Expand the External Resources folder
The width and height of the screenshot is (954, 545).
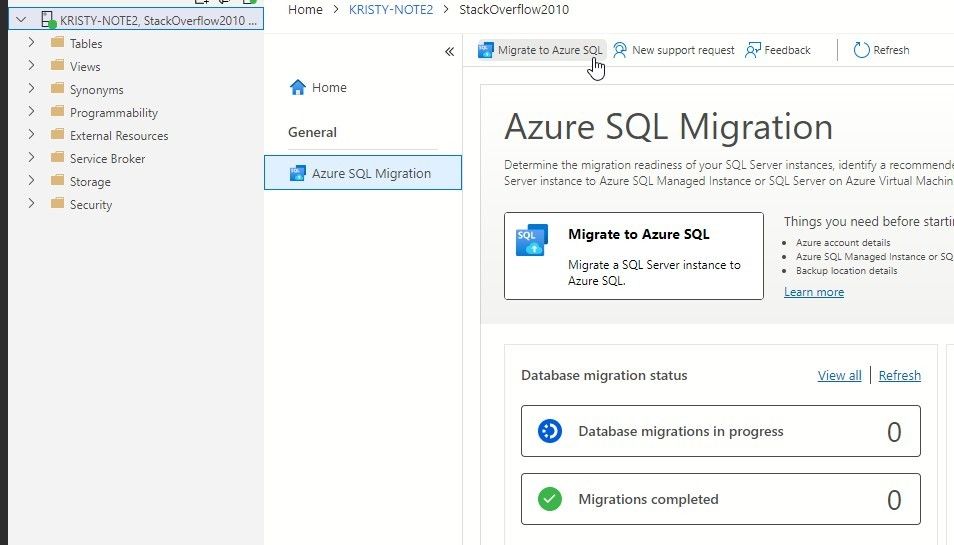pyautogui.click(x=32, y=135)
